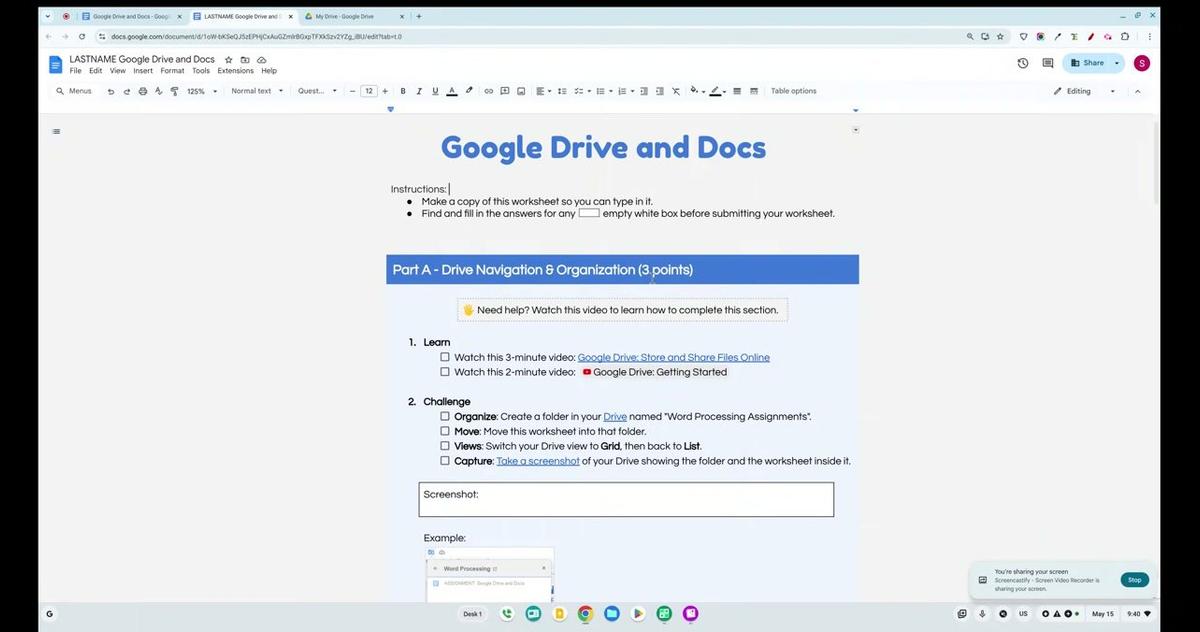1200x632 pixels.
Task: Open the Format menu
Action: coord(173,71)
